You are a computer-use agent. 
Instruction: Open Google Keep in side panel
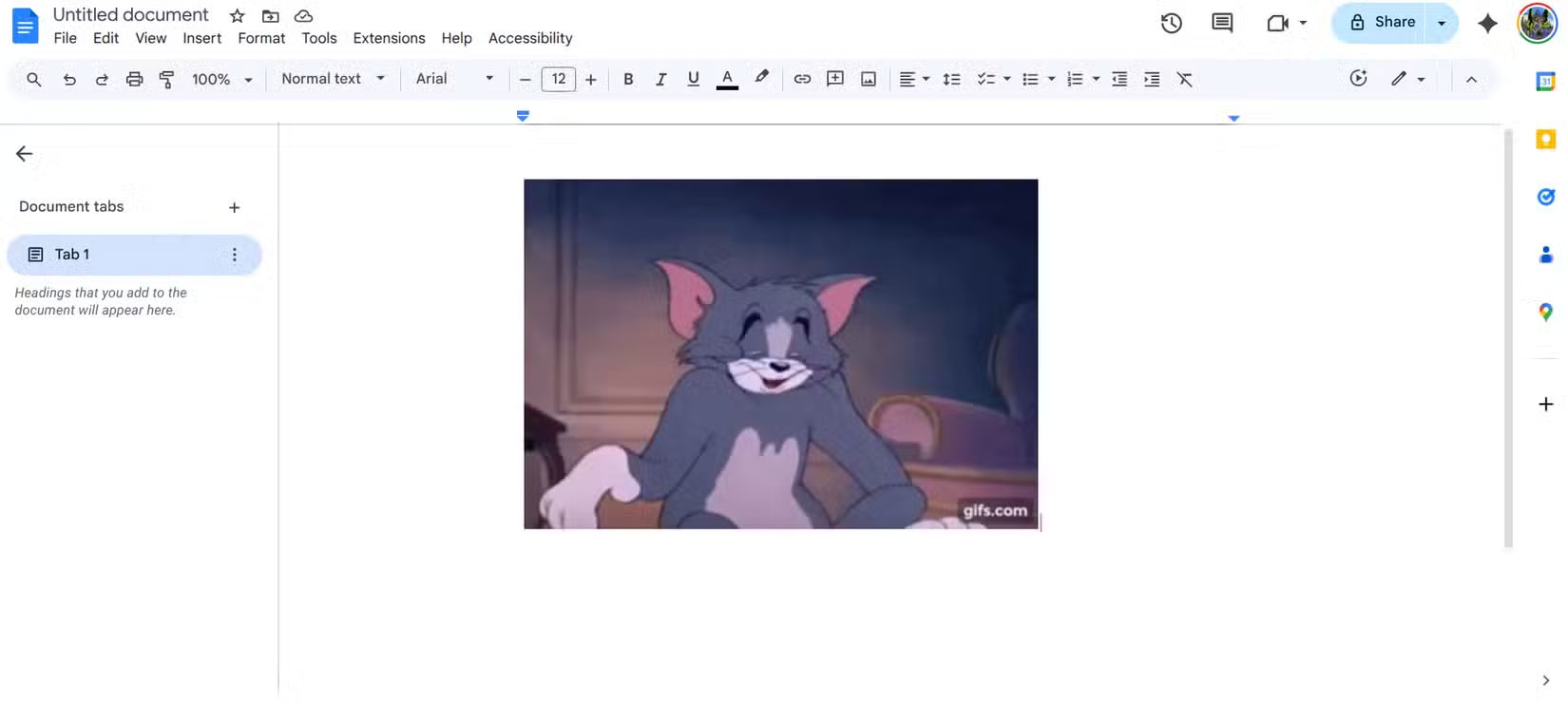pyautogui.click(x=1546, y=140)
